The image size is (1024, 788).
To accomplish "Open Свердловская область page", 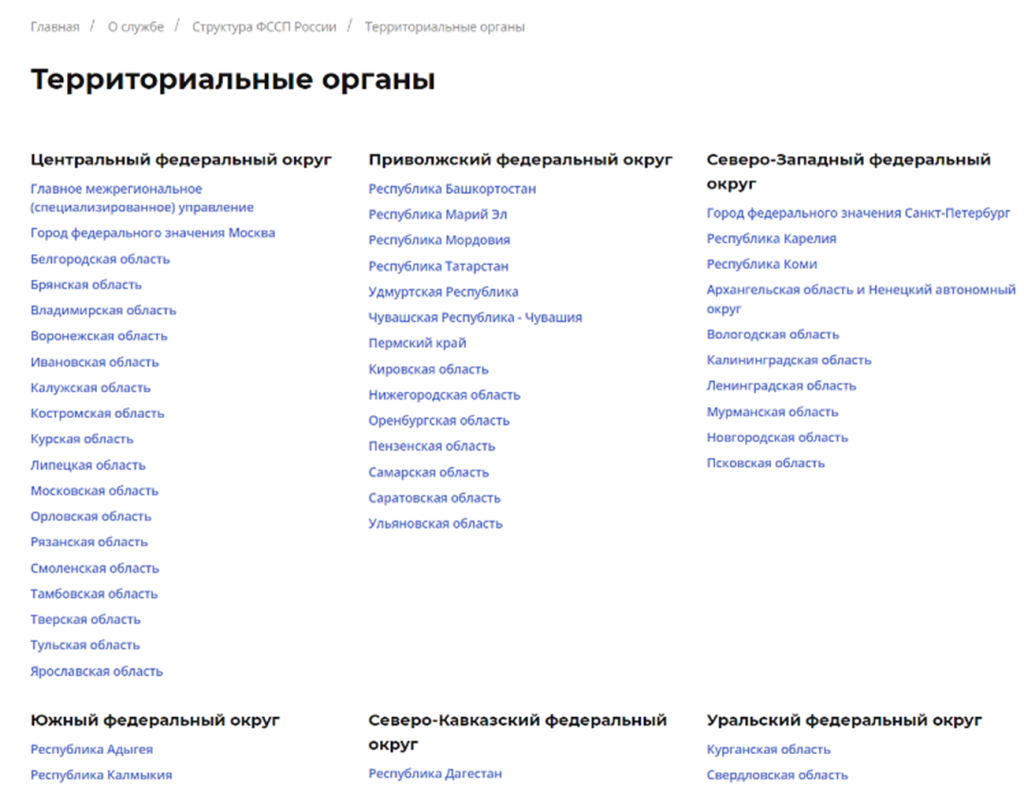I will pyautogui.click(x=777, y=774).
